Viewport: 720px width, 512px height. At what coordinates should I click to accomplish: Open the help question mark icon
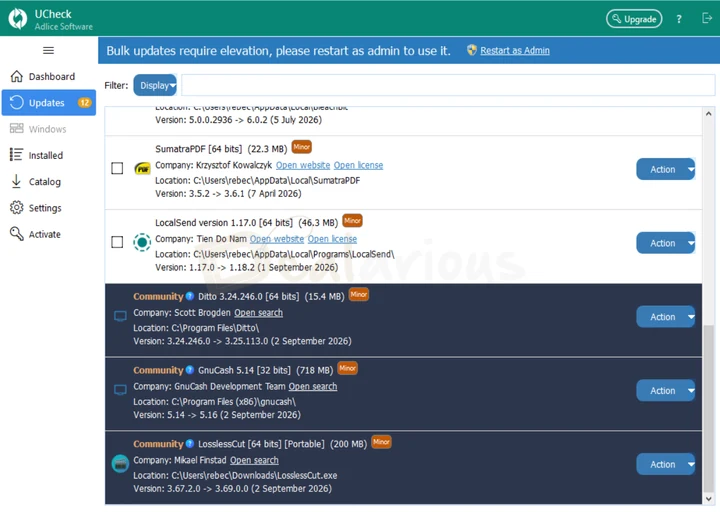pos(679,19)
